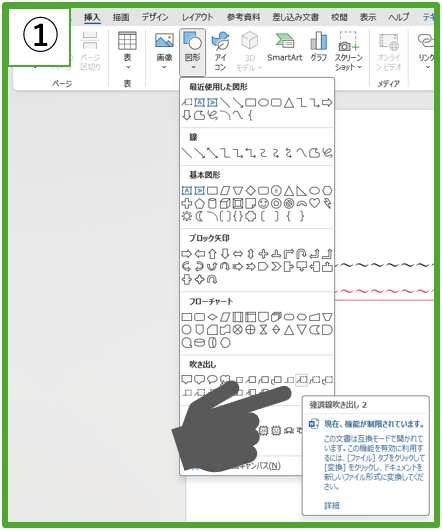Pick the sun shape
442x530 pixels.
tap(187, 216)
